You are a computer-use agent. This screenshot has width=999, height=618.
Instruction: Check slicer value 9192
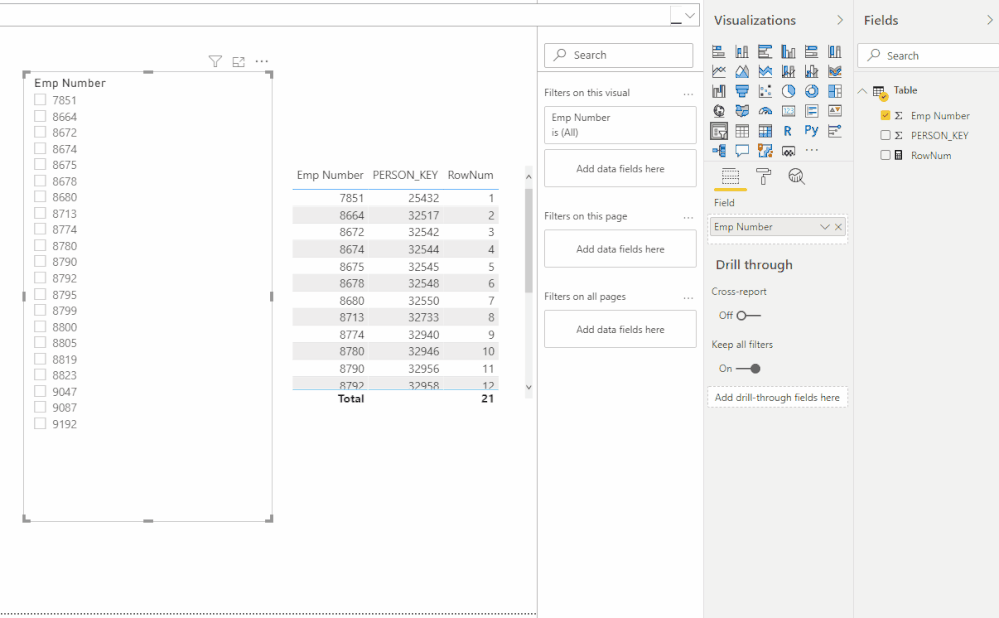pyautogui.click(x=40, y=423)
